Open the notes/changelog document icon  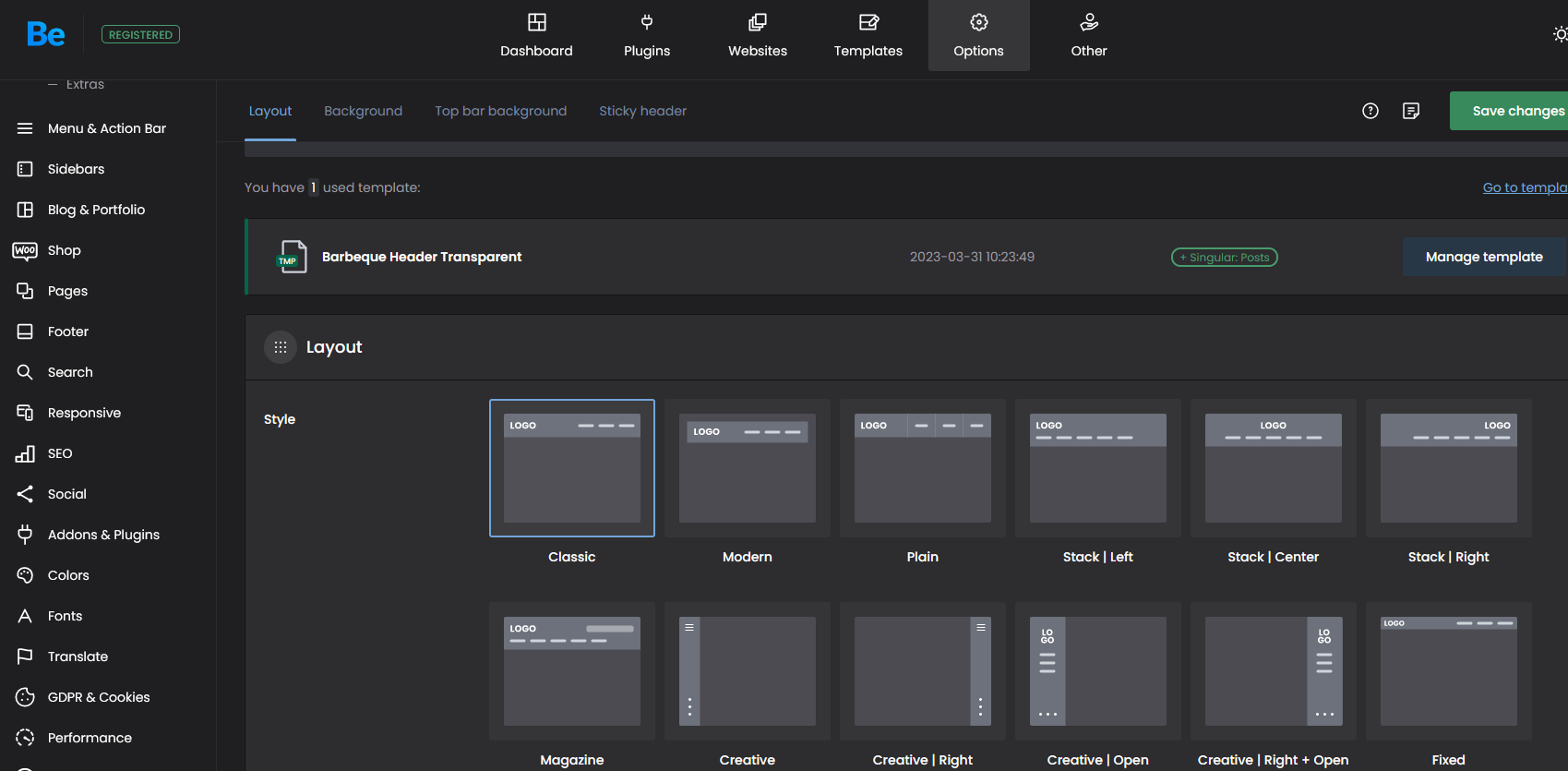pyautogui.click(x=1411, y=111)
